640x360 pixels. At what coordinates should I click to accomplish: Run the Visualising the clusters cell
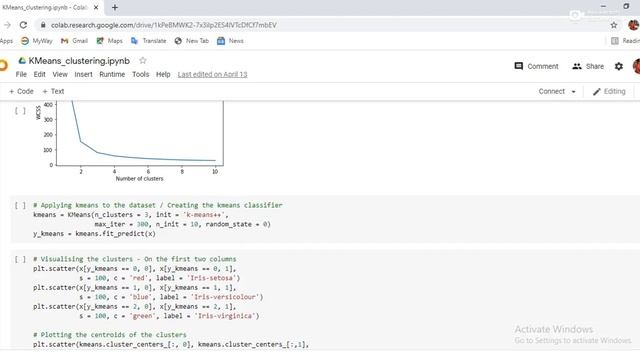click(x=20, y=259)
